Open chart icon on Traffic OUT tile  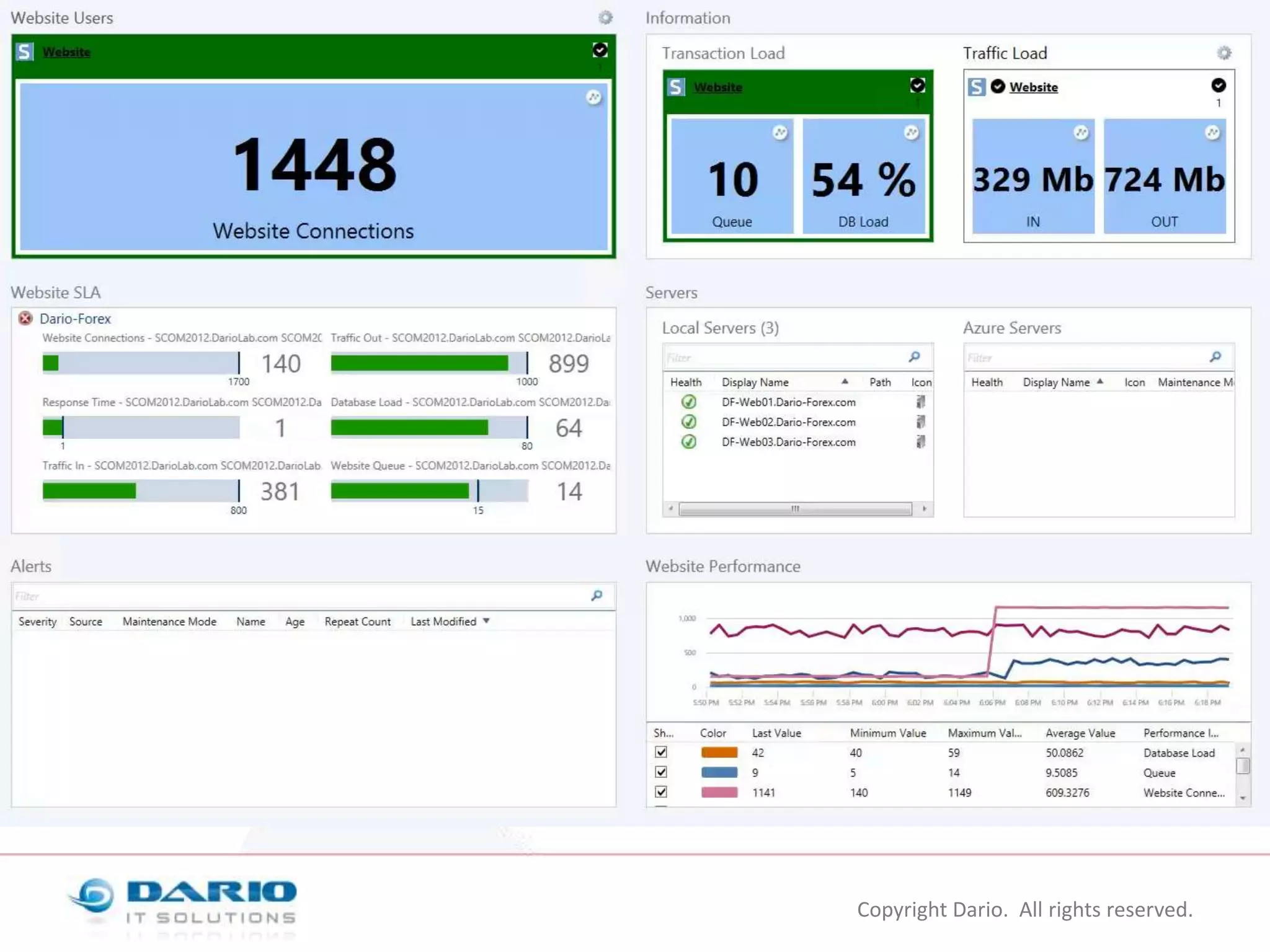[1212, 133]
